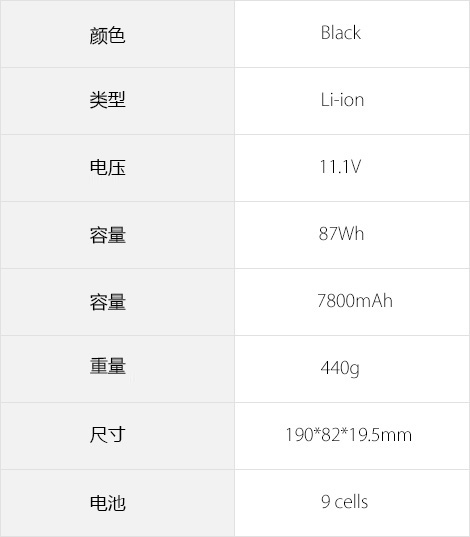
Task: Select the 9 cells value
Action: tap(352, 503)
